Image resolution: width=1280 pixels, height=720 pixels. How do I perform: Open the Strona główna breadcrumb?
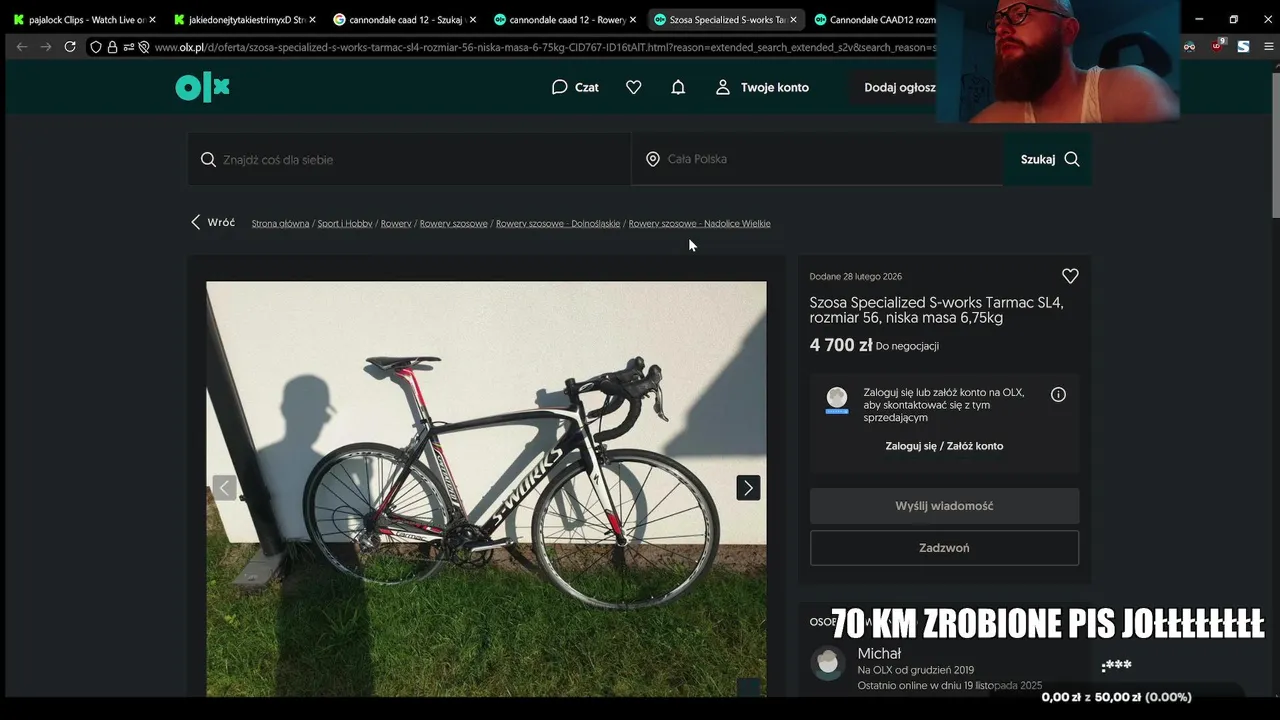280,224
